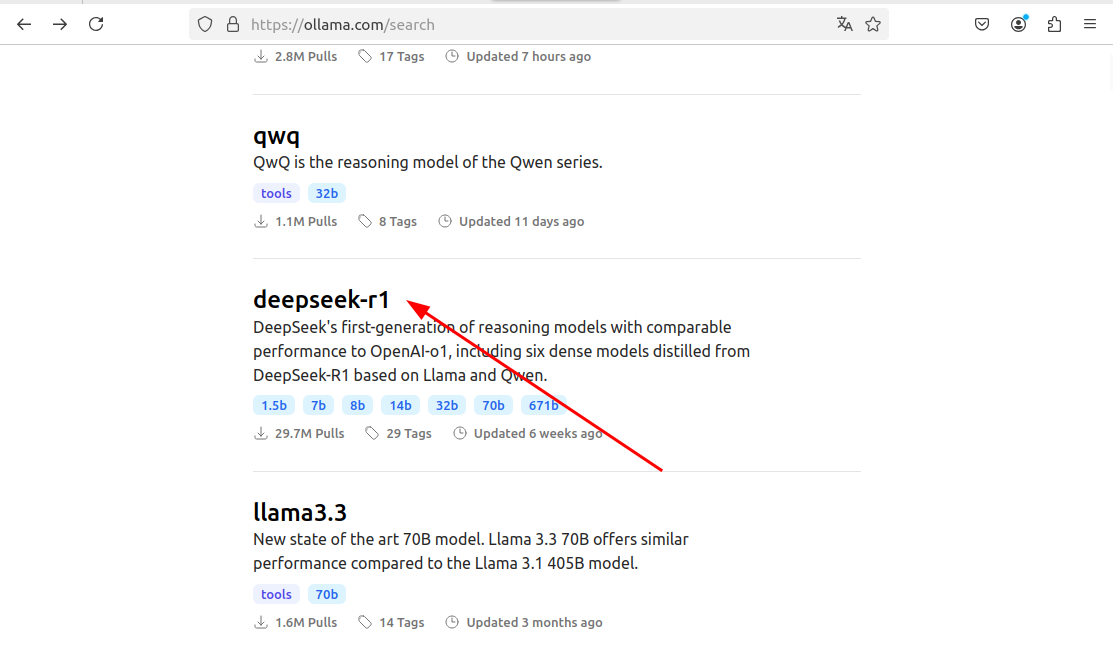Image resolution: width=1113 pixels, height=657 pixels.
Task: Click the clock icon beside Updated 7 hours ago
Action: [x=452, y=56]
